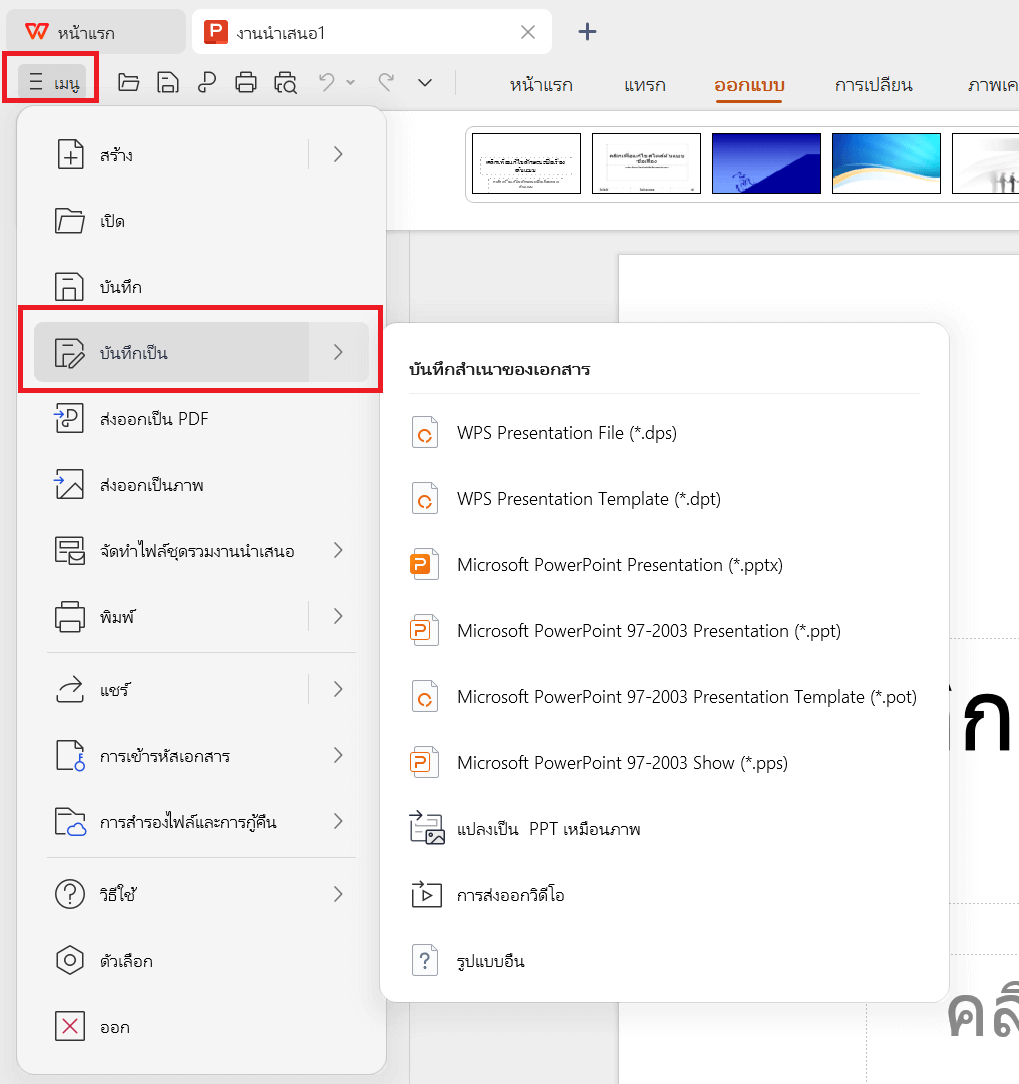Choose รูปแบบอื่น other formats option
Viewport: 1019px width, 1084px height.
tap(664, 961)
